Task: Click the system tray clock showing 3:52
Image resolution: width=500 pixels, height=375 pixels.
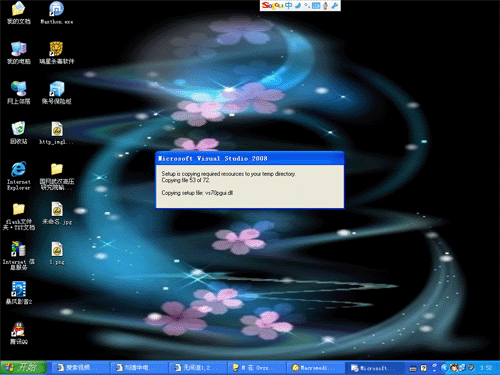Action: point(486,368)
